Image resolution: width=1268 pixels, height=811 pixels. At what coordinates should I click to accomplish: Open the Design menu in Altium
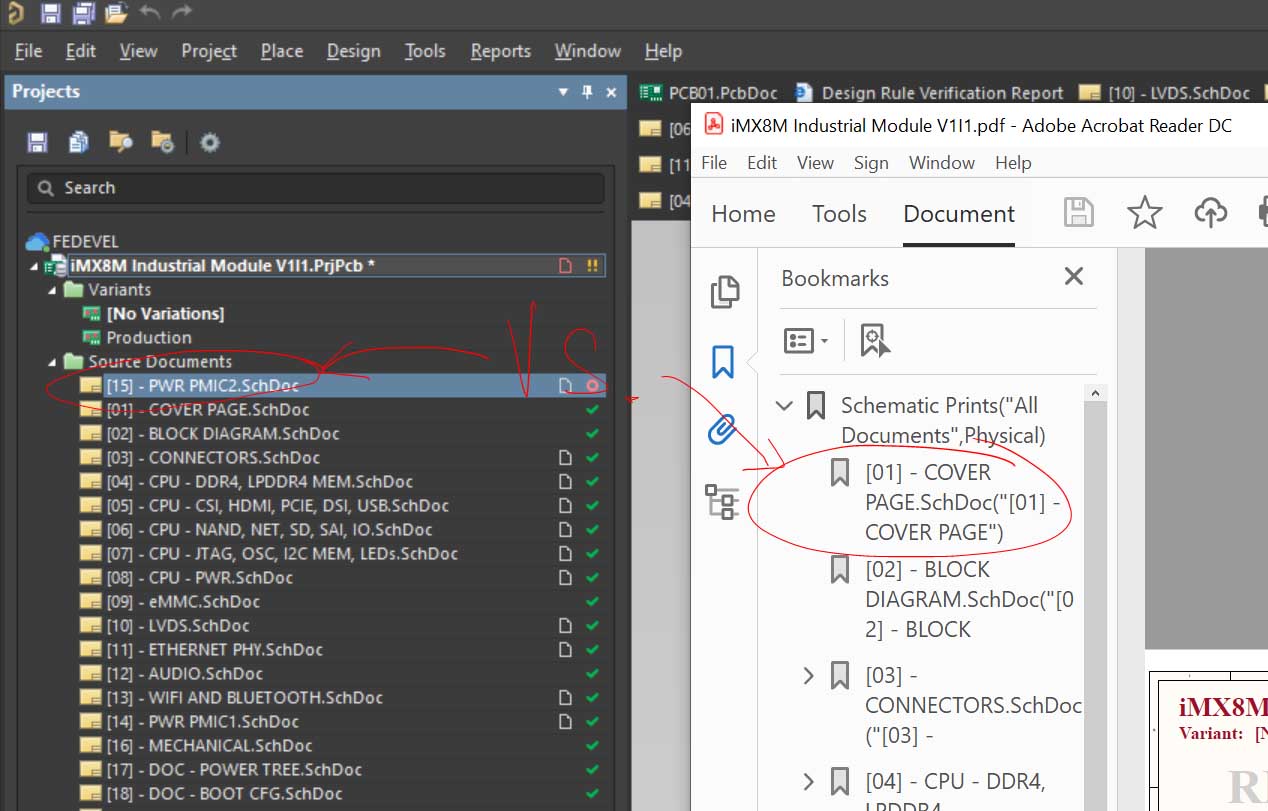(x=353, y=51)
